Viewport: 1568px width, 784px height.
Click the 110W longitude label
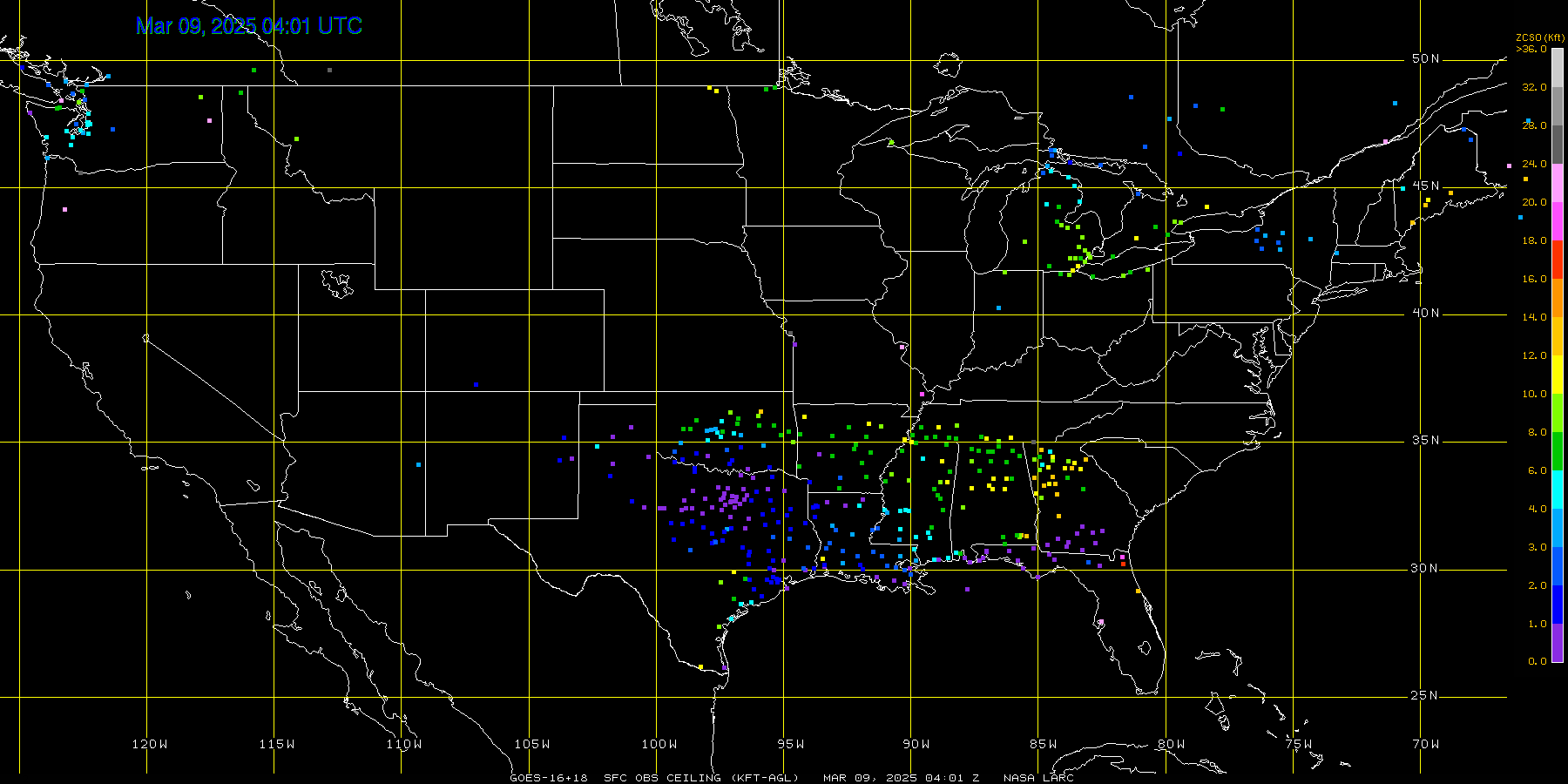tap(404, 744)
